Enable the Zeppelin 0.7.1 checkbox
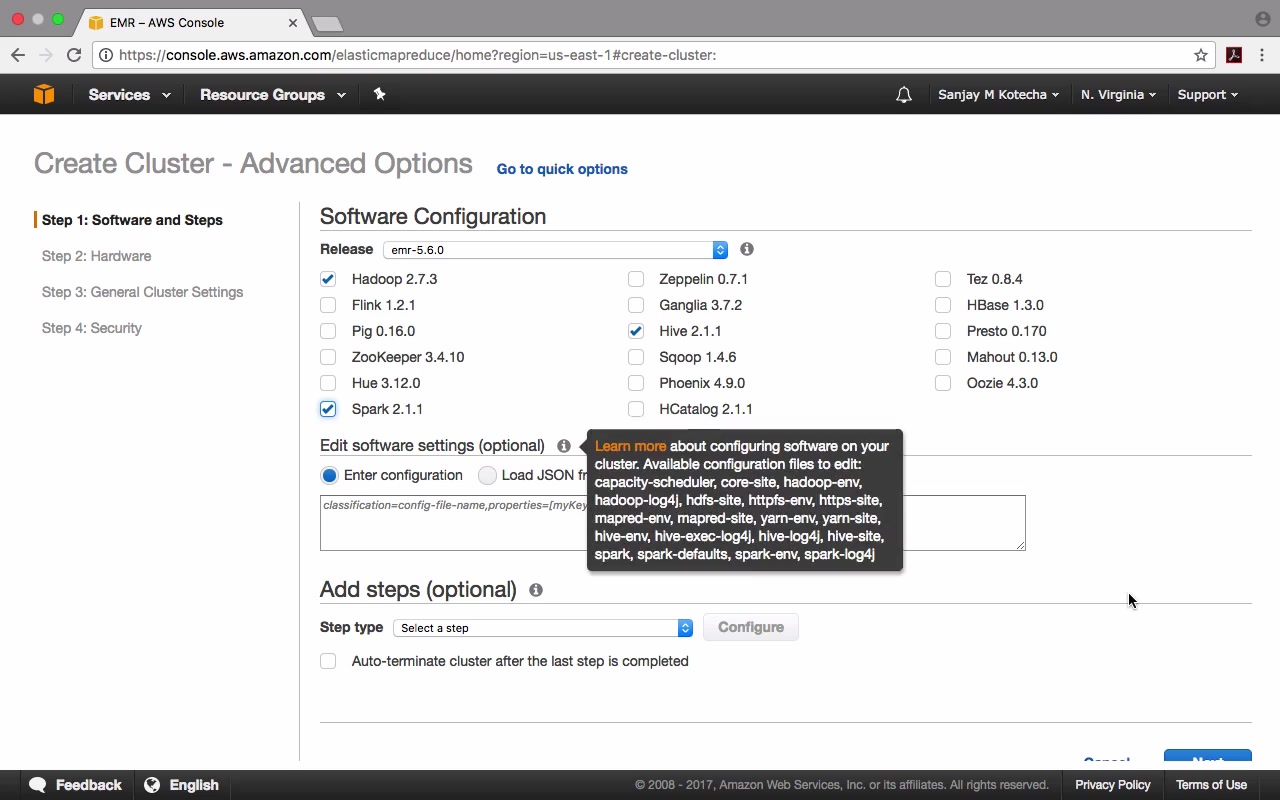Viewport: 1280px width, 800px height. tap(636, 279)
